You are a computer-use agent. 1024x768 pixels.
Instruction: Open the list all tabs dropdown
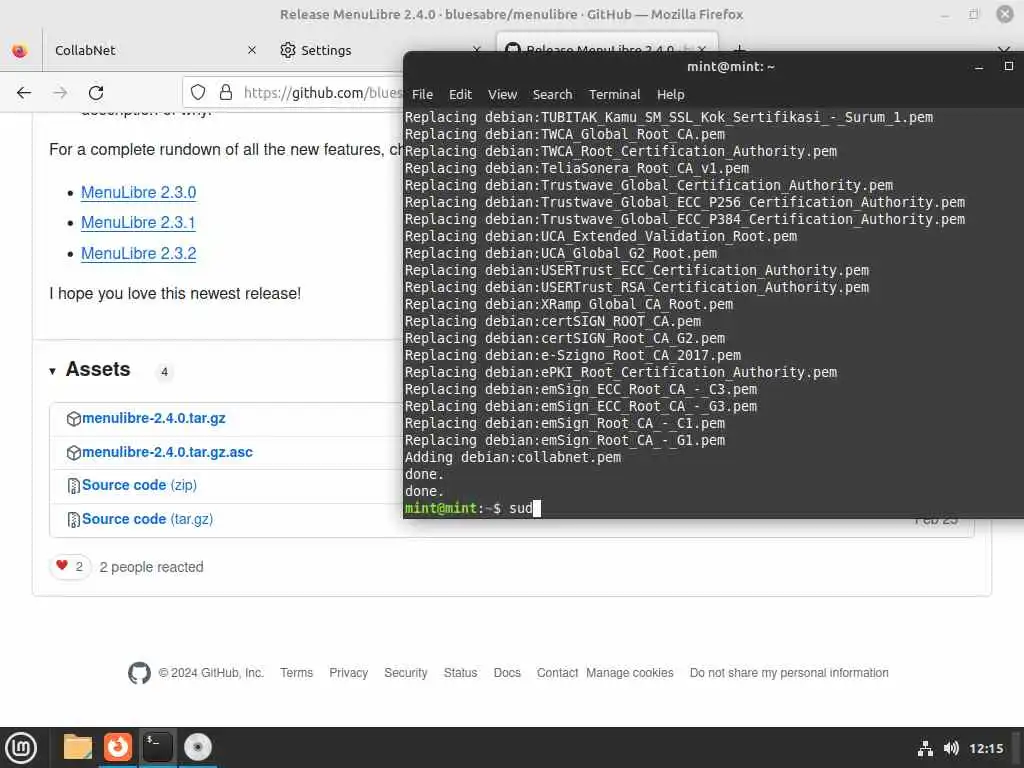tap(1003, 47)
